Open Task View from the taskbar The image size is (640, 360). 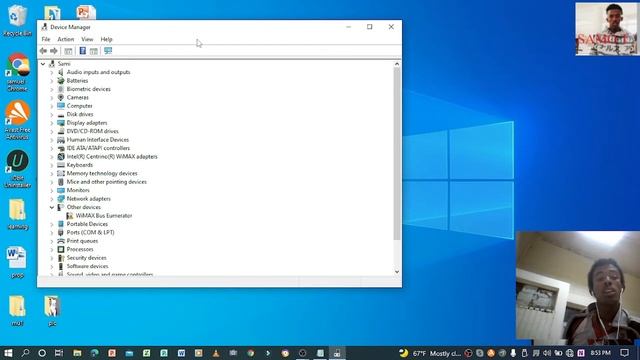tap(59, 353)
